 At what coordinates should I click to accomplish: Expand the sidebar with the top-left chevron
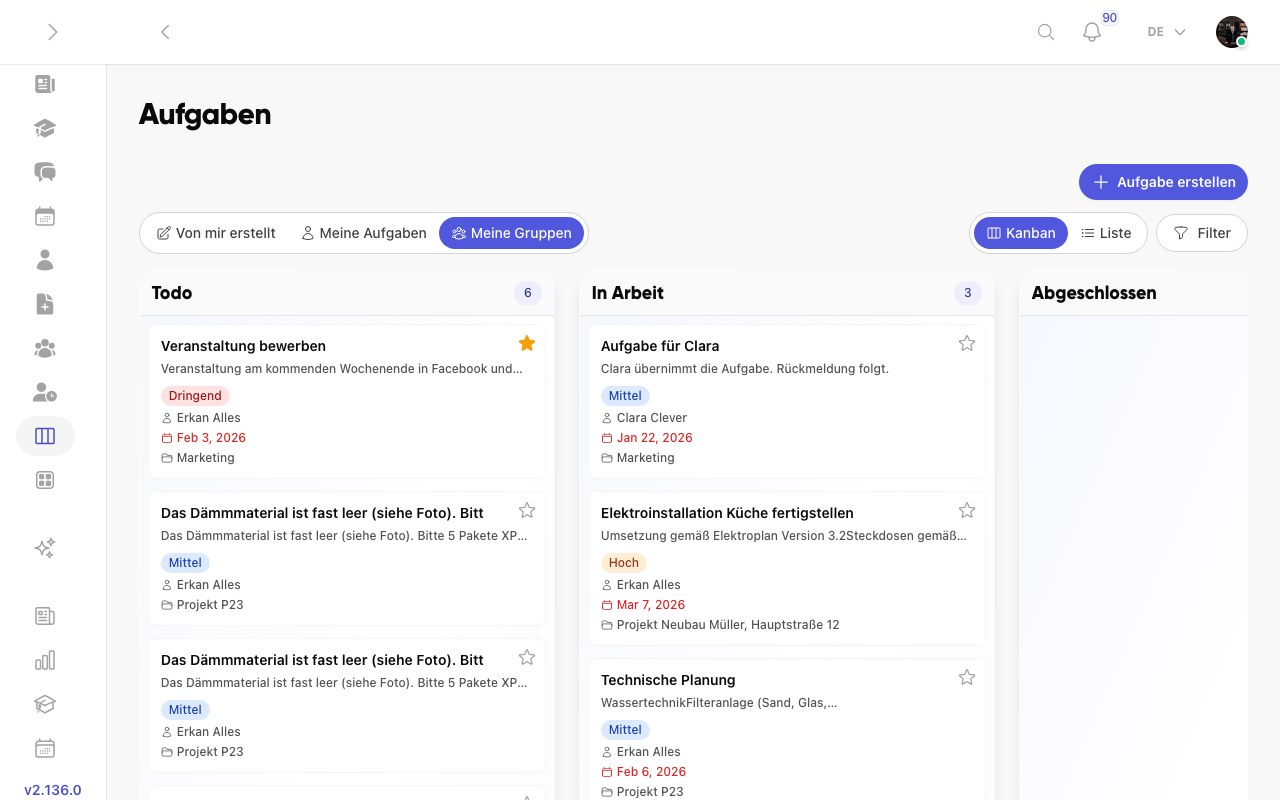tap(52, 31)
